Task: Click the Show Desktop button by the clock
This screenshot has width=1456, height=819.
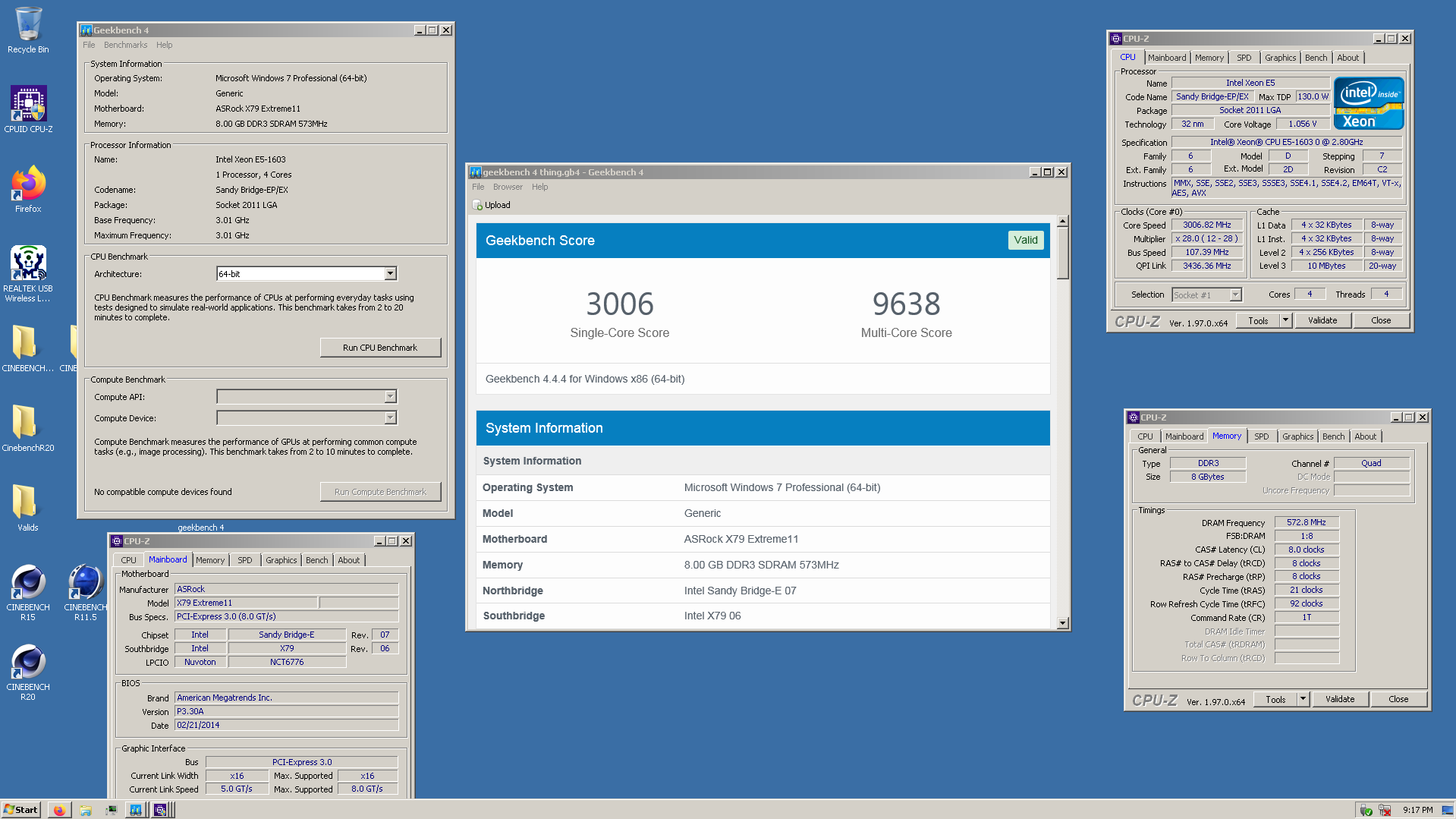Action: coord(1448,810)
